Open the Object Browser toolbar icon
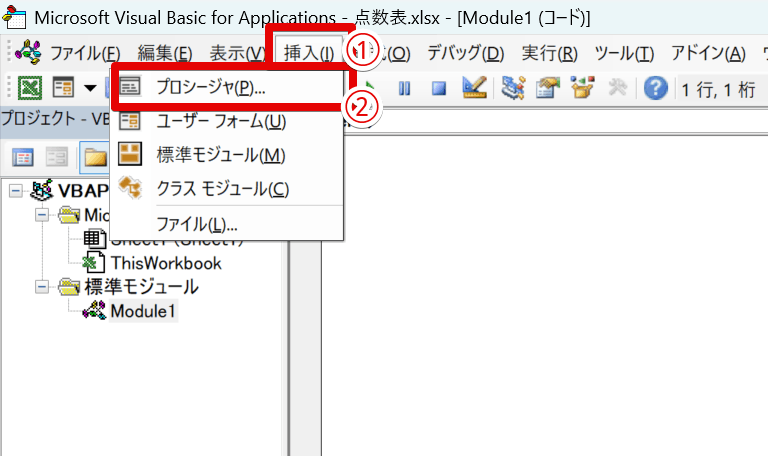 tap(582, 88)
